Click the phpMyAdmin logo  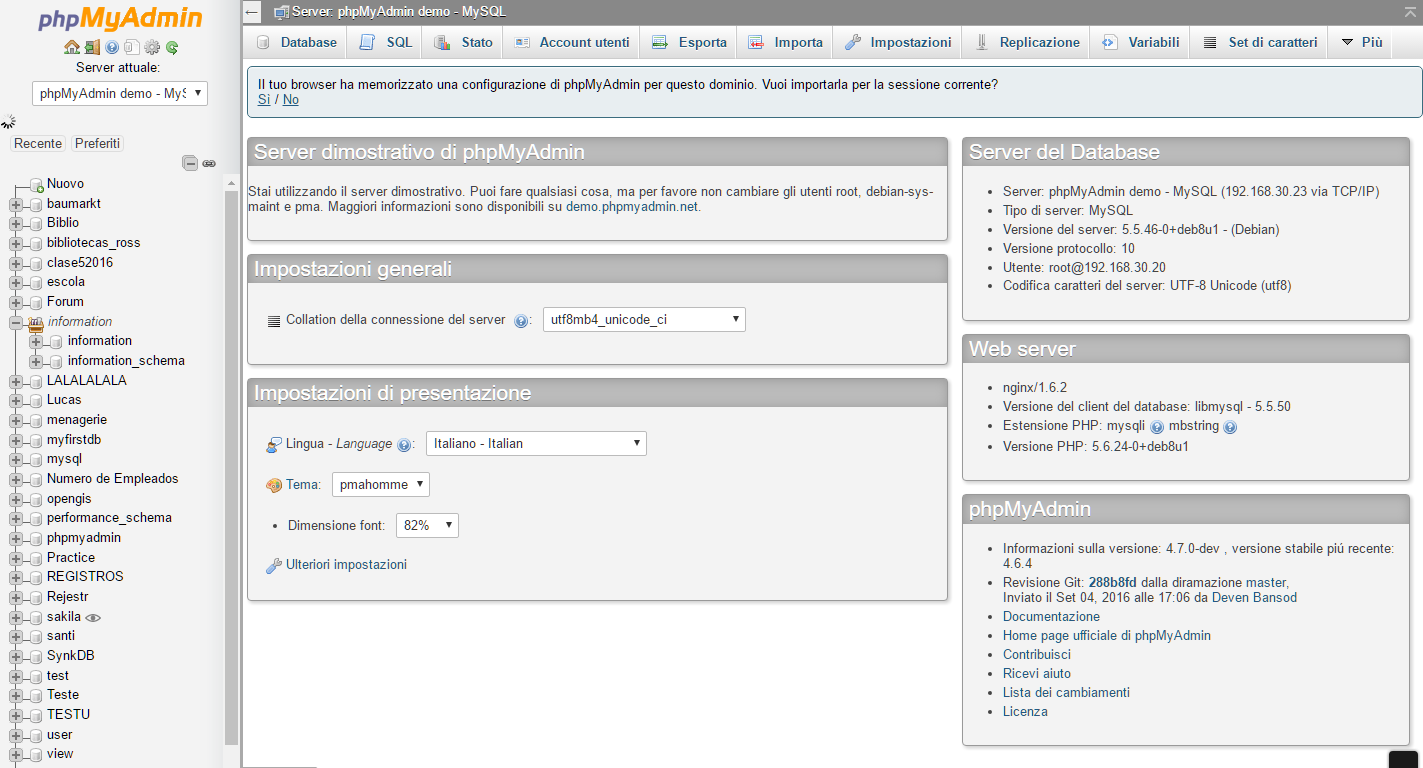click(x=120, y=18)
